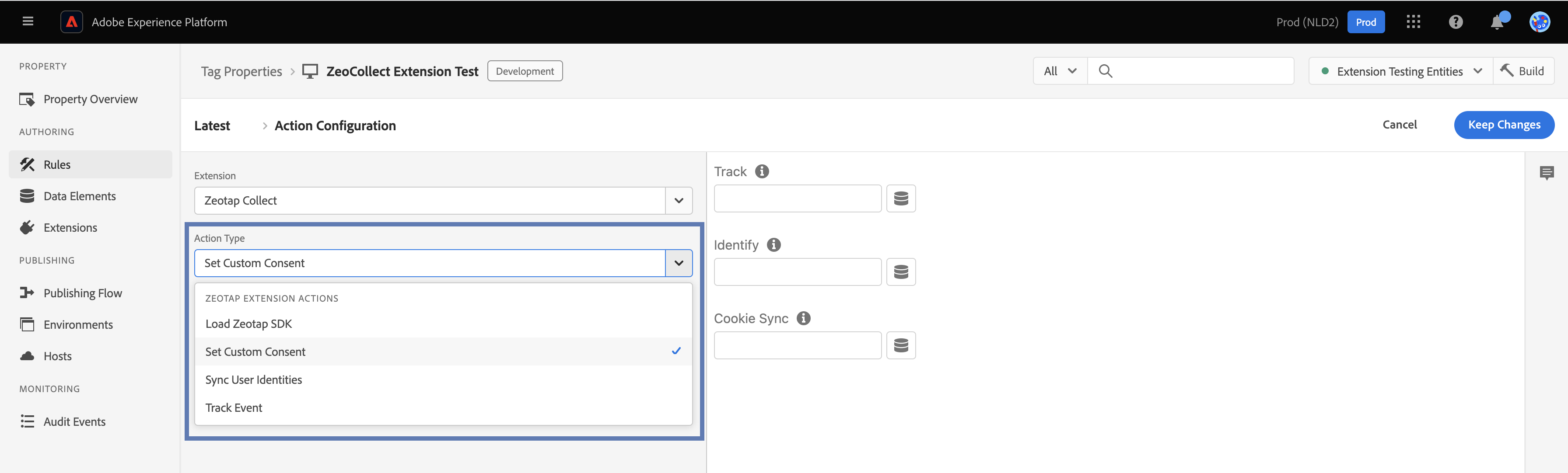1568x473 pixels.
Task: Open the help question mark icon
Action: point(1455,22)
